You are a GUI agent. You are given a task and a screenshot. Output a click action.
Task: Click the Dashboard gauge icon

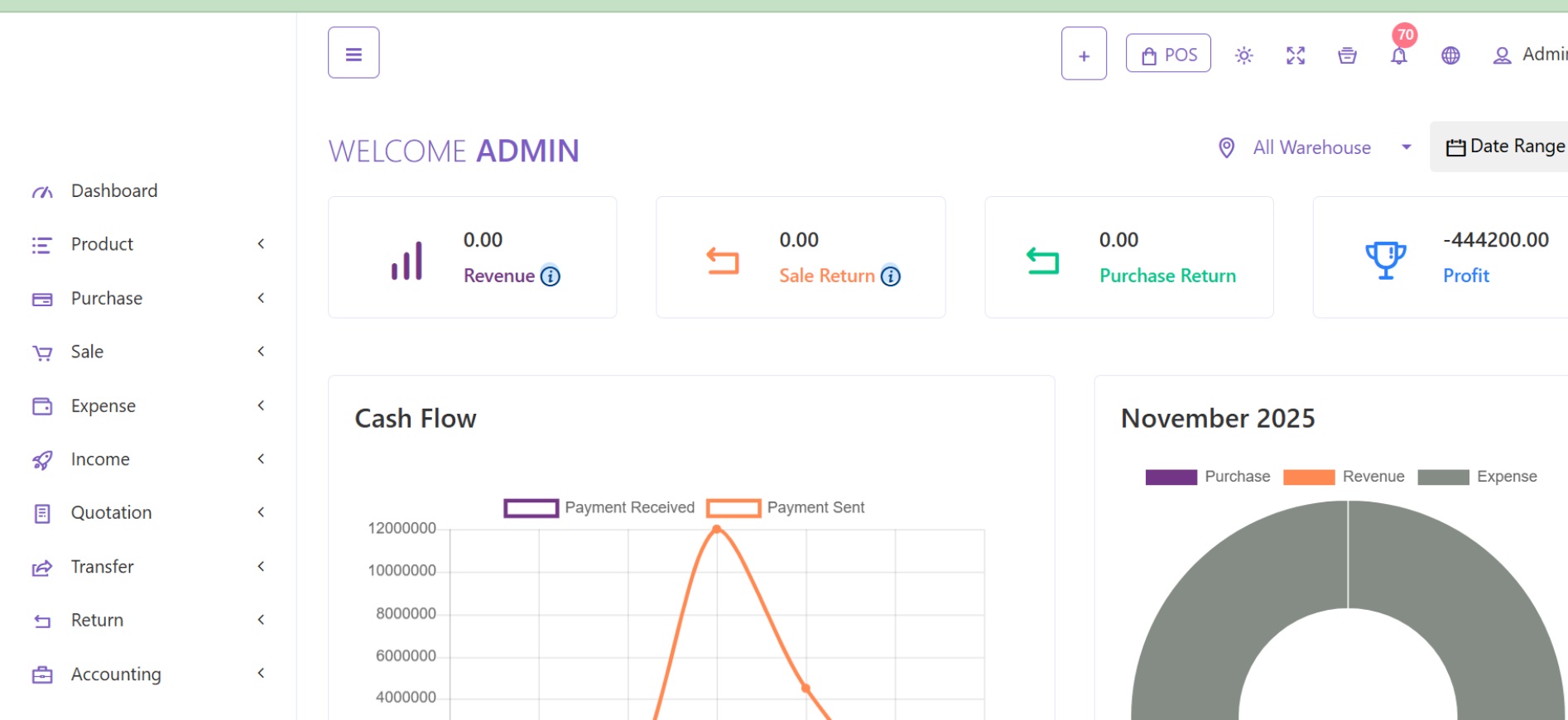pos(42,192)
